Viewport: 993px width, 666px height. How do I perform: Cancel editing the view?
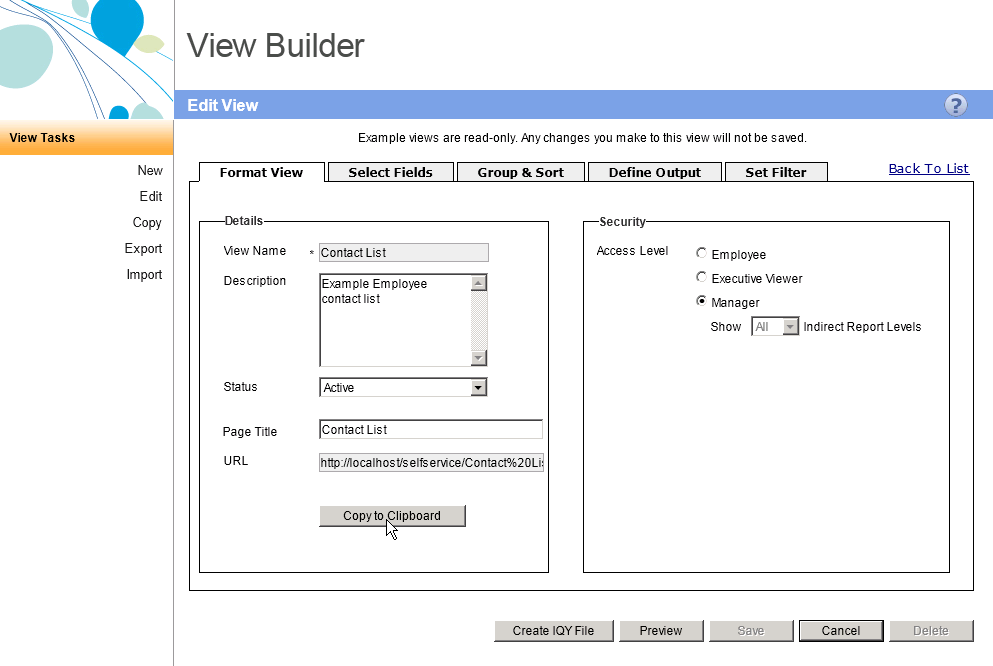[x=840, y=631]
